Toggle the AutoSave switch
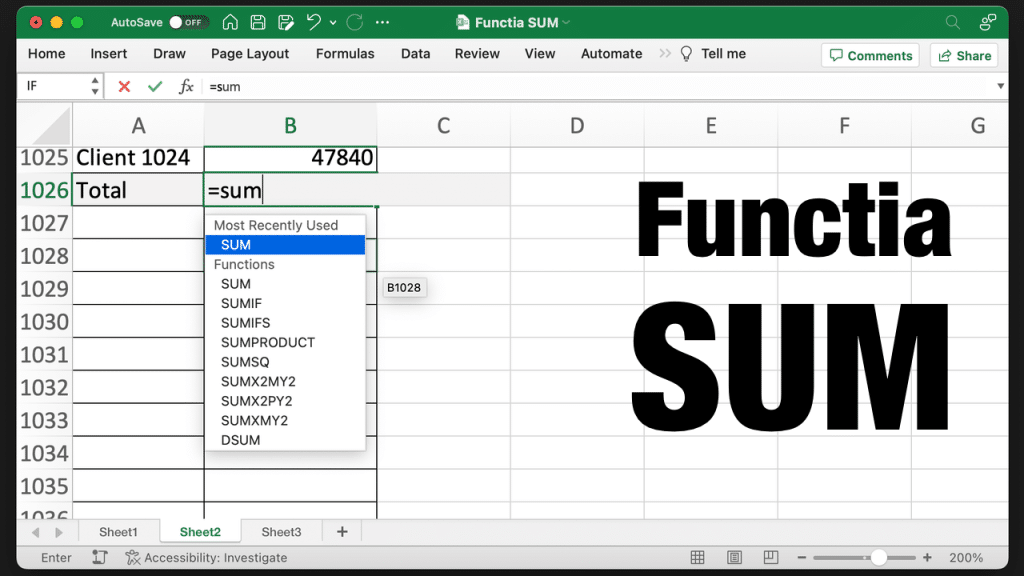Screen dimensions: 1024x576 pyautogui.click(x=188, y=22)
